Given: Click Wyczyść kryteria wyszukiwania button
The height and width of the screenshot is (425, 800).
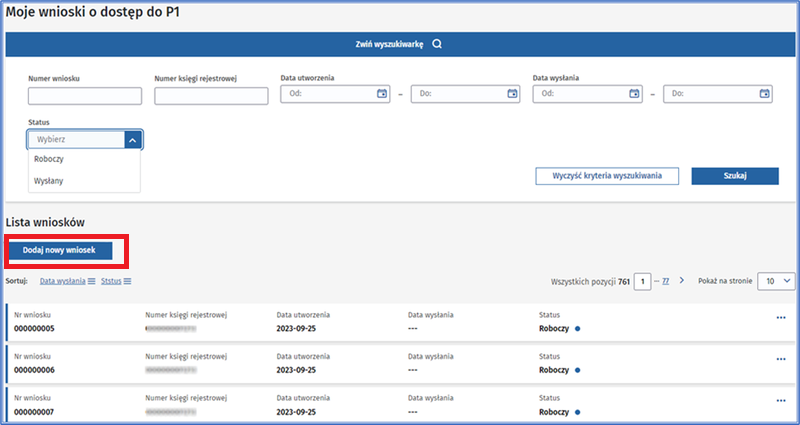Looking at the screenshot, I should pyautogui.click(x=607, y=176).
